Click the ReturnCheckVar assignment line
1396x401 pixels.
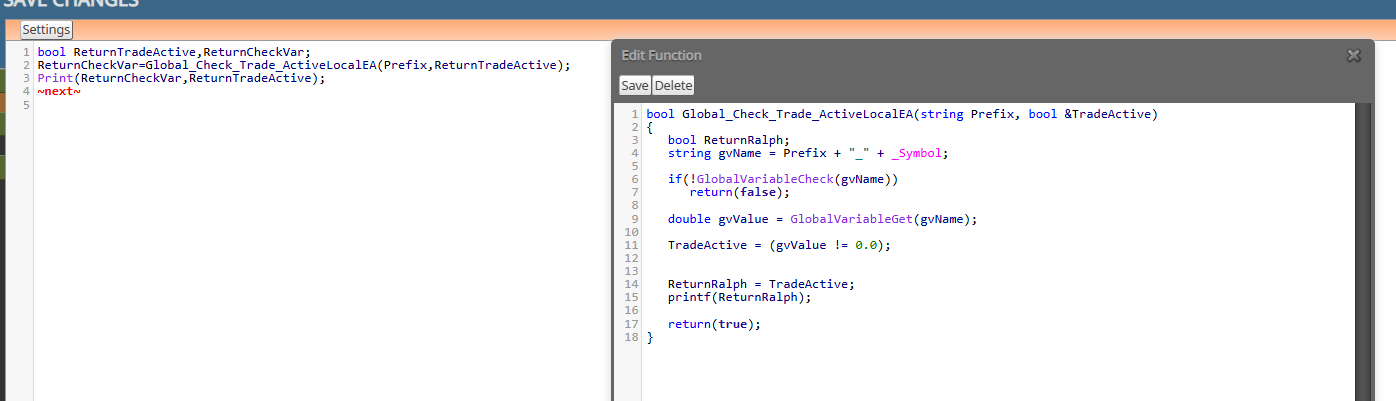(304, 65)
